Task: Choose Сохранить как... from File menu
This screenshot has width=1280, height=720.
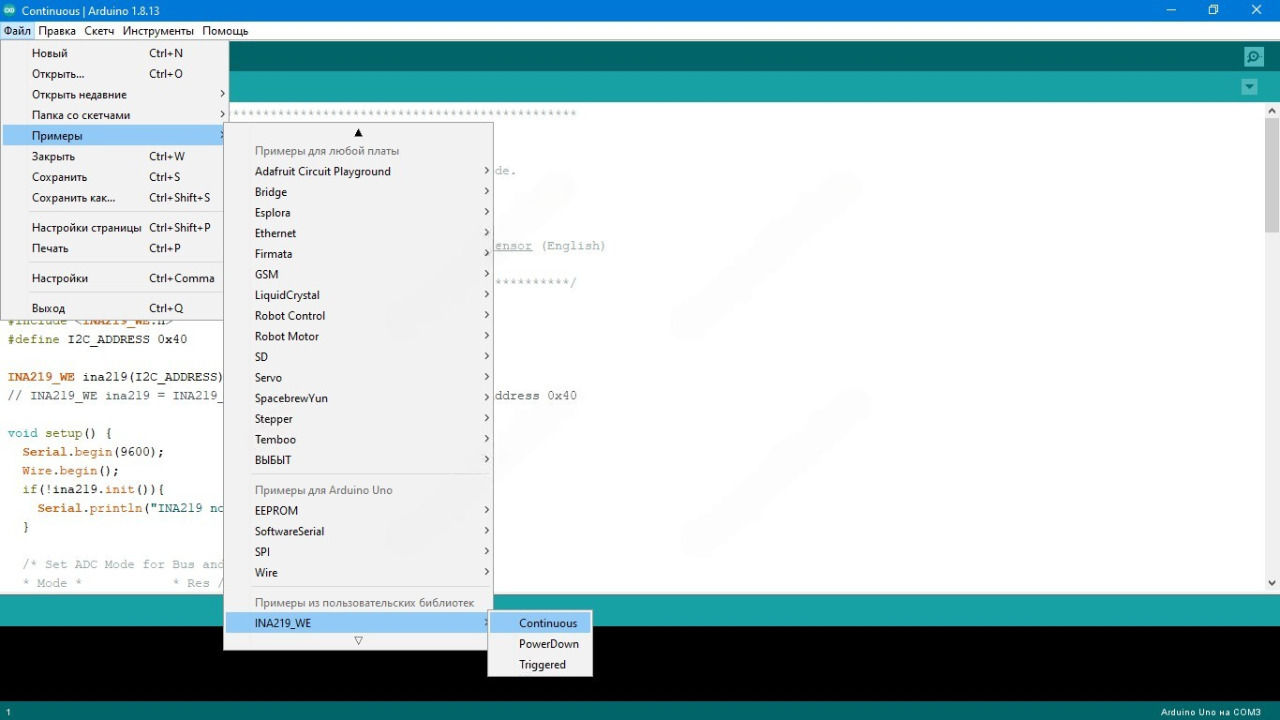Action: click(x=73, y=198)
